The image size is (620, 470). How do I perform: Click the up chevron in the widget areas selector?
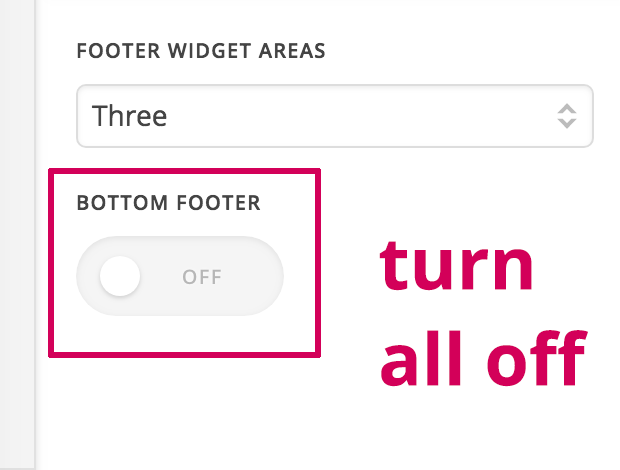pos(567,108)
